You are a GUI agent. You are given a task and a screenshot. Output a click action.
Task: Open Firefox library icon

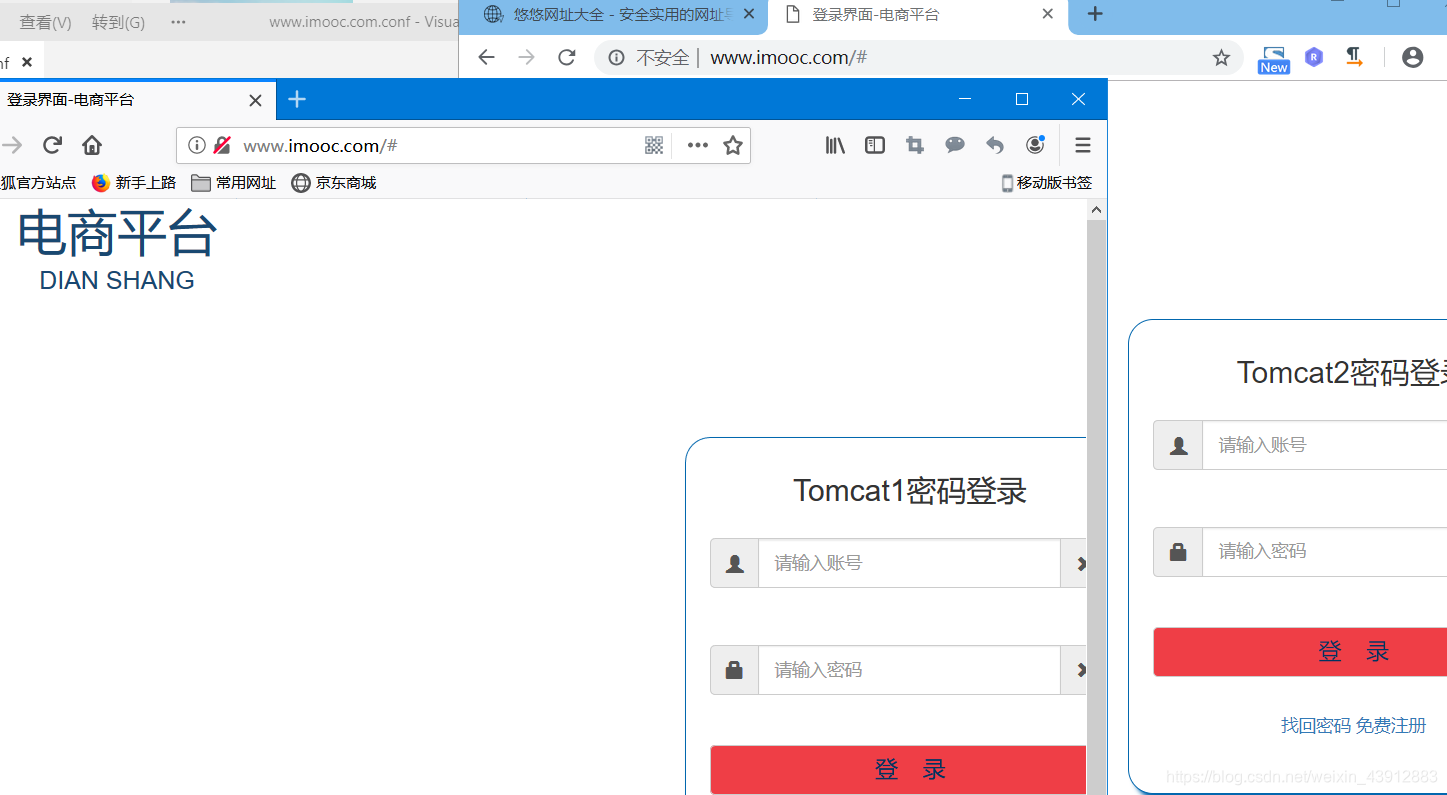[x=835, y=145]
